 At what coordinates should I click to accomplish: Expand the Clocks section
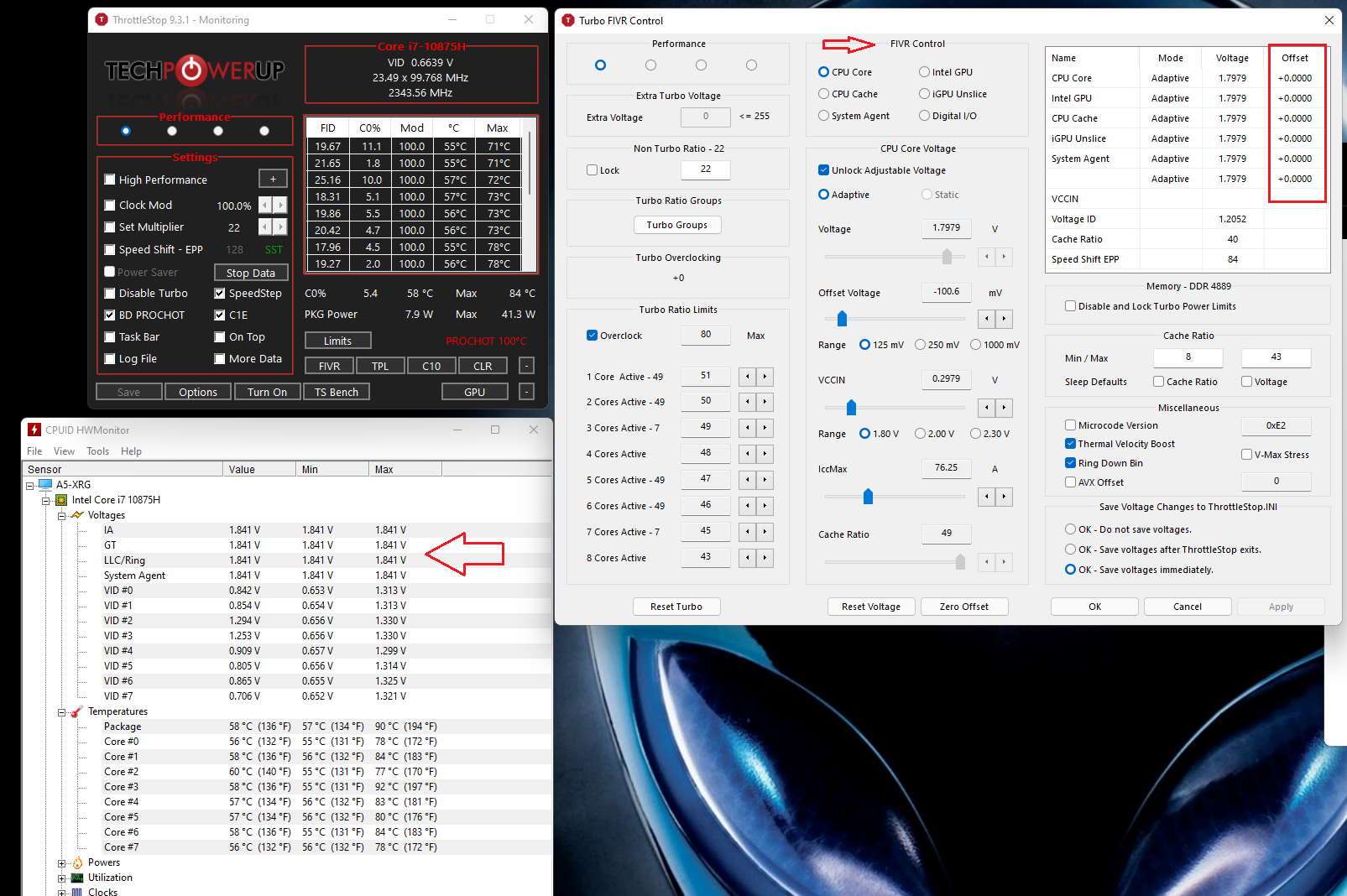61,893
